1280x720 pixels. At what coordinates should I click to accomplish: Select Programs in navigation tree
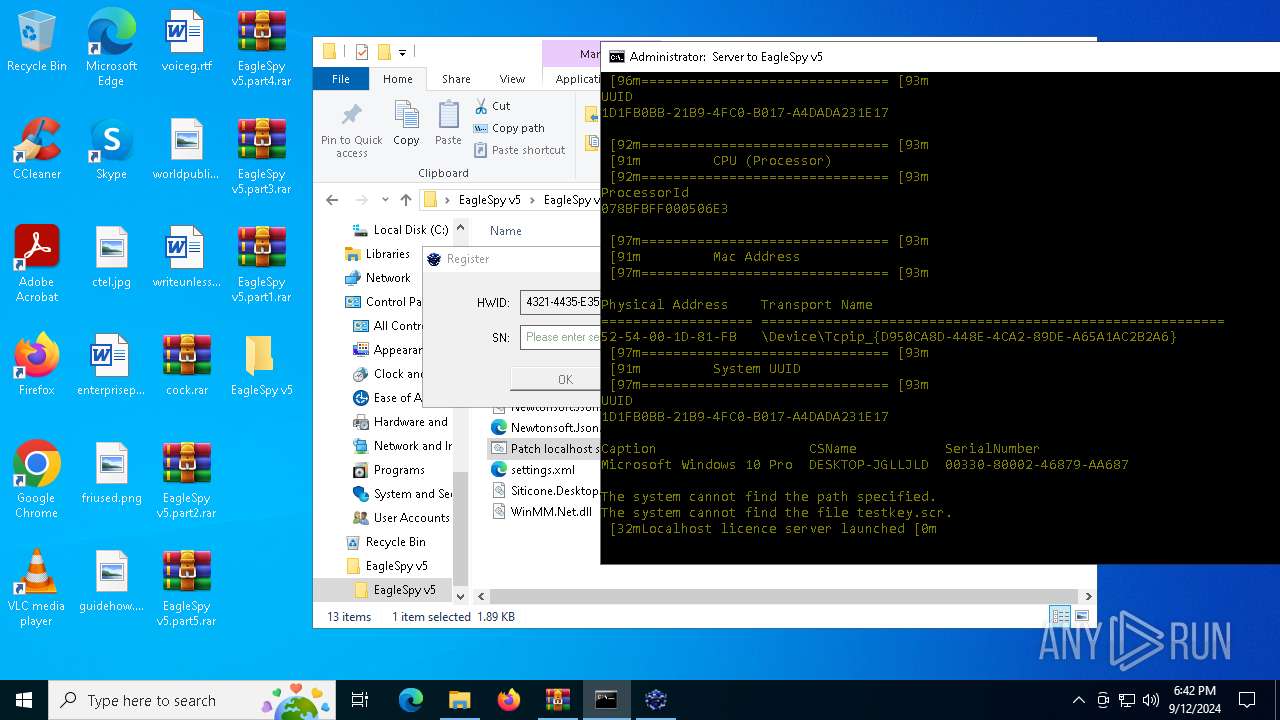[x=389, y=470]
